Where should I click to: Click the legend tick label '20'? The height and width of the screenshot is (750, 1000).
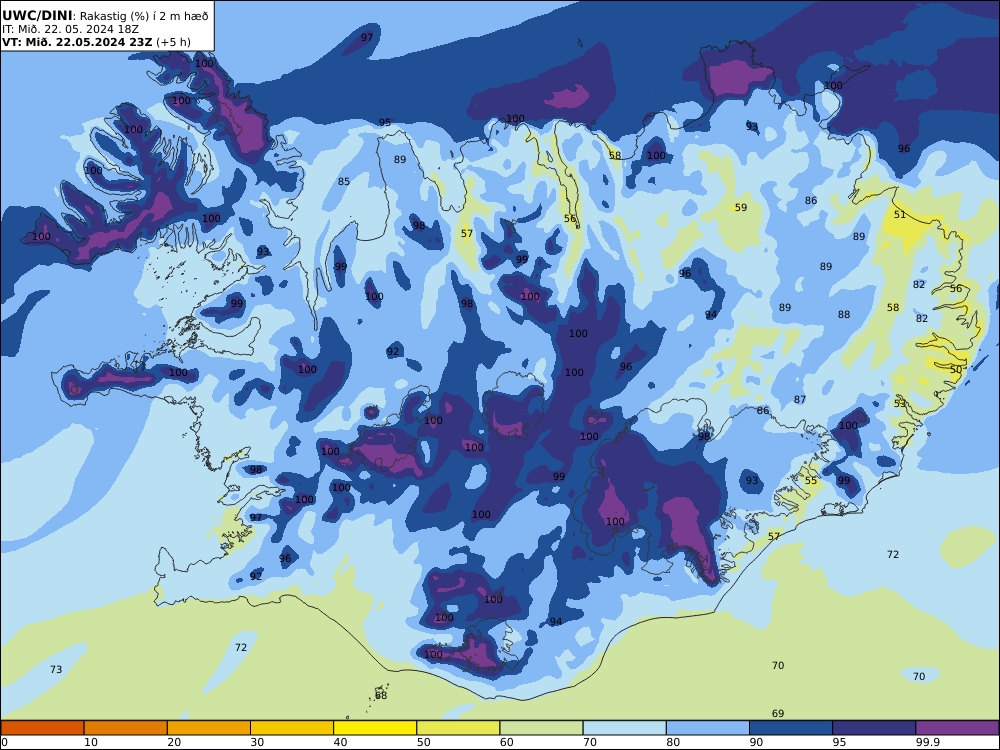point(174,742)
